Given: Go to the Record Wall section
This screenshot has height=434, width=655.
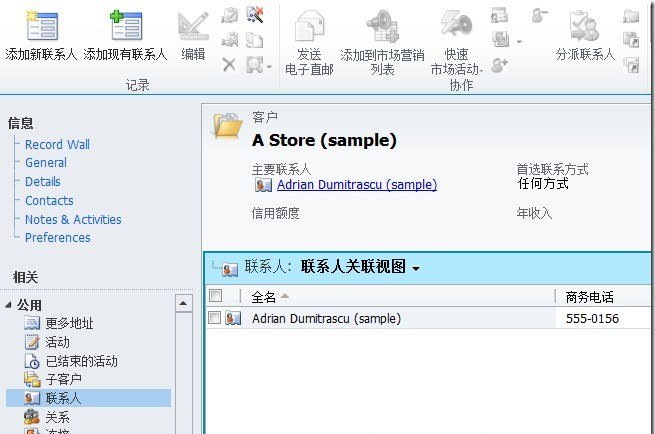Looking at the screenshot, I should [x=57, y=145].
